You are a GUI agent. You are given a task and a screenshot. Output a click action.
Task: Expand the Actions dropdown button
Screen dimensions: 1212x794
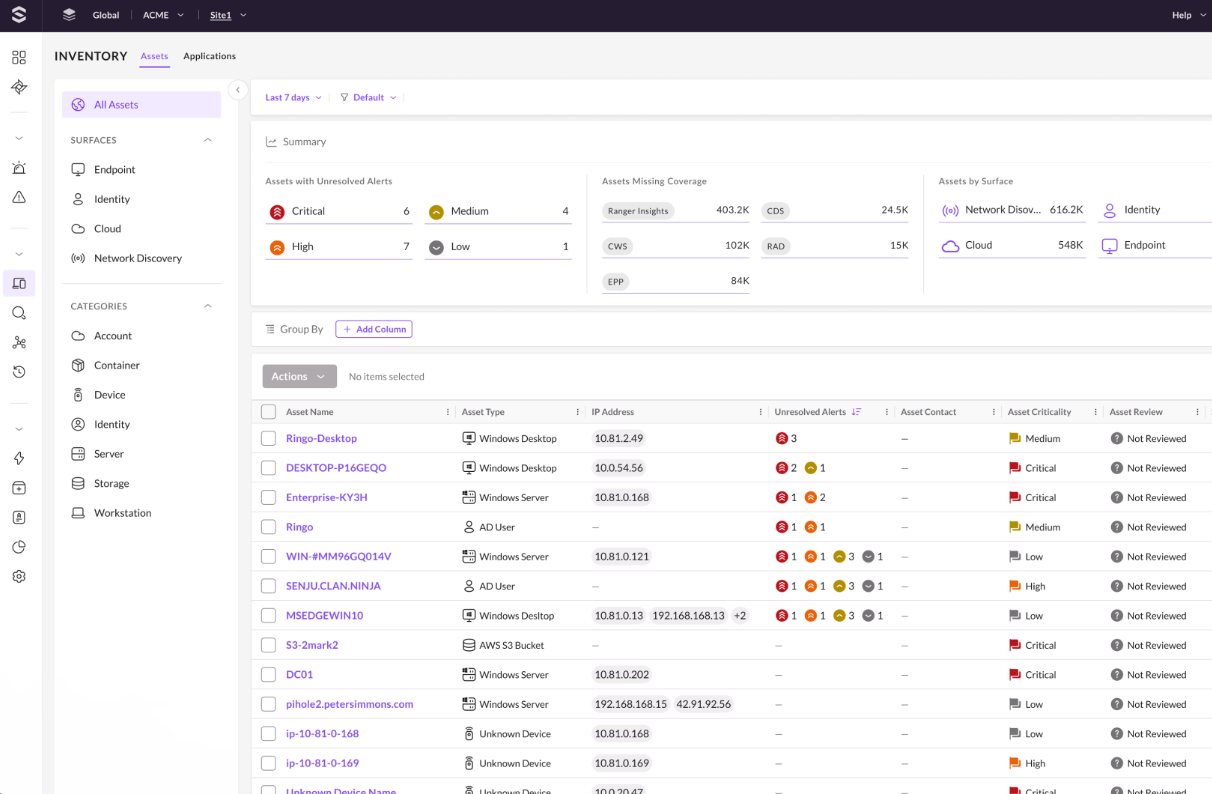pyautogui.click(x=299, y=377)
